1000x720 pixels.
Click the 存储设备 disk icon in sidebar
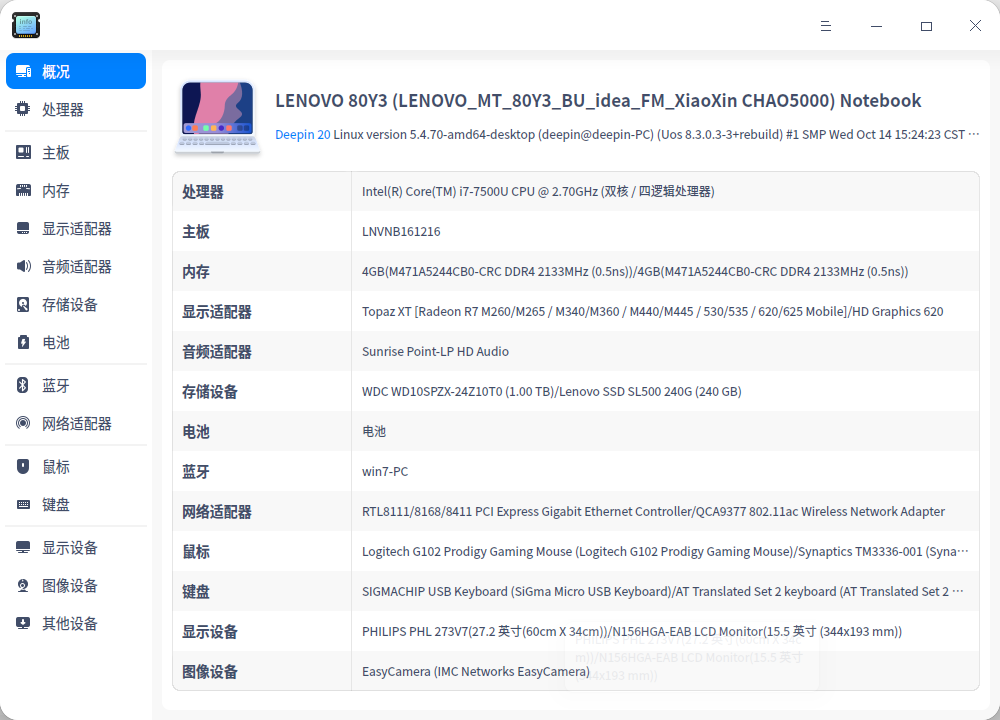[x=23, y=304]
